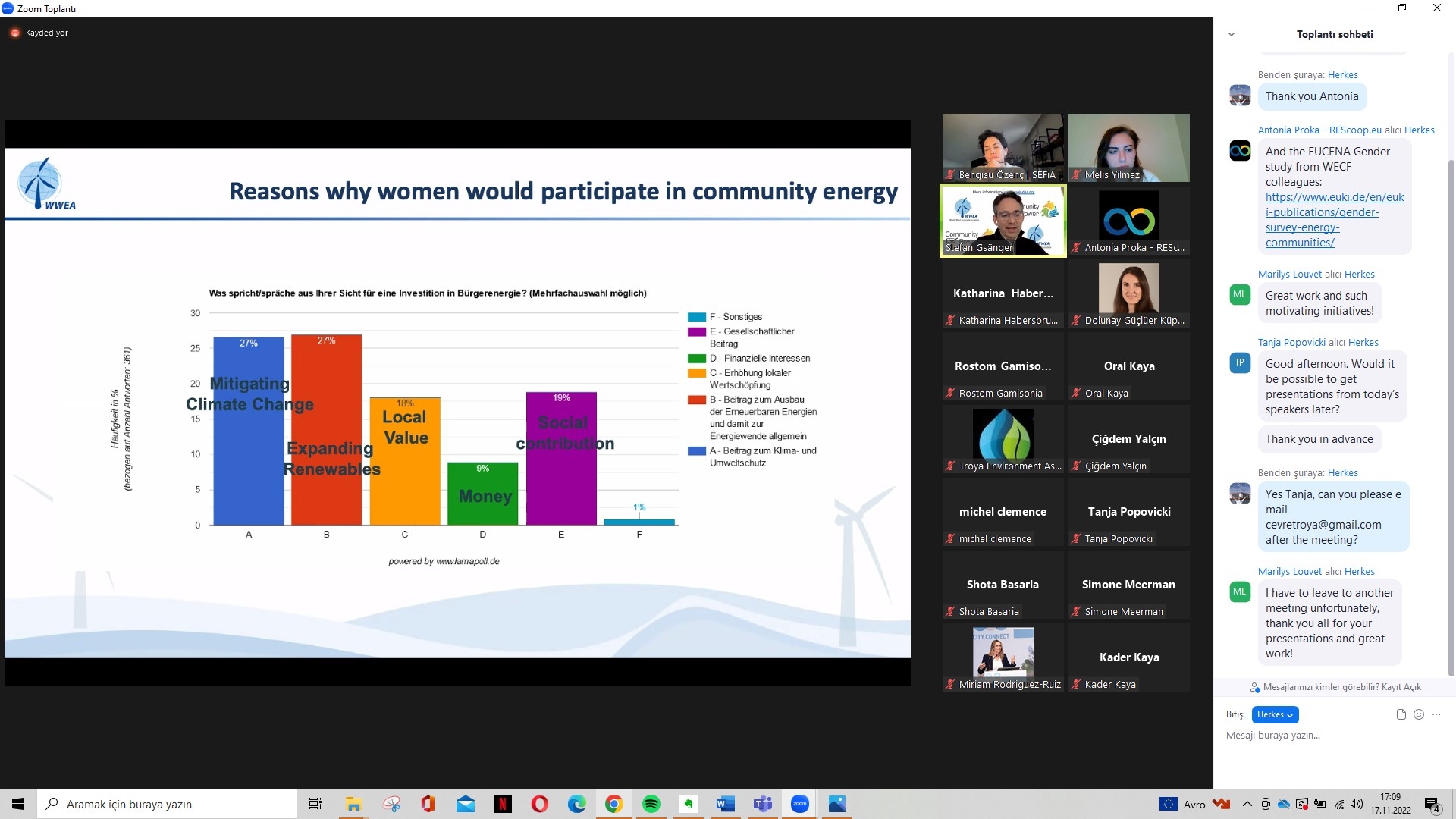This screenshot has width=1456, height=819.
Task: Click the 'Thank you in advance' chat bubble
Action: (x=1319, y=439)
